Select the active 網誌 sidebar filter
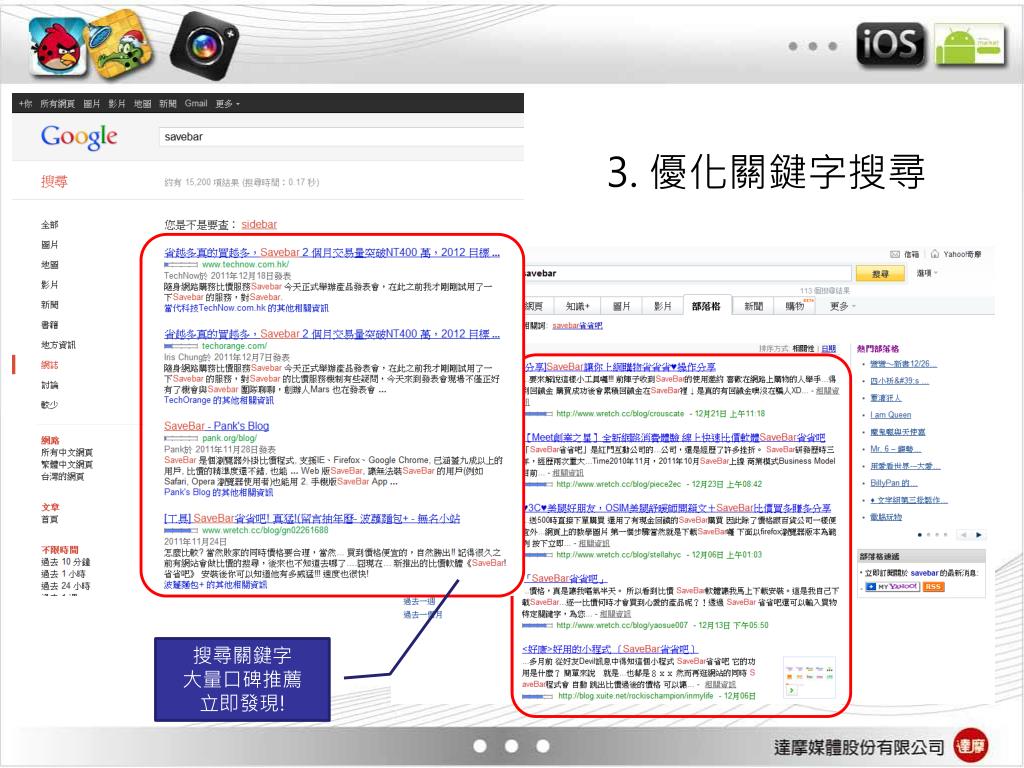1024x768 pixels. click(x=50, y=364)
